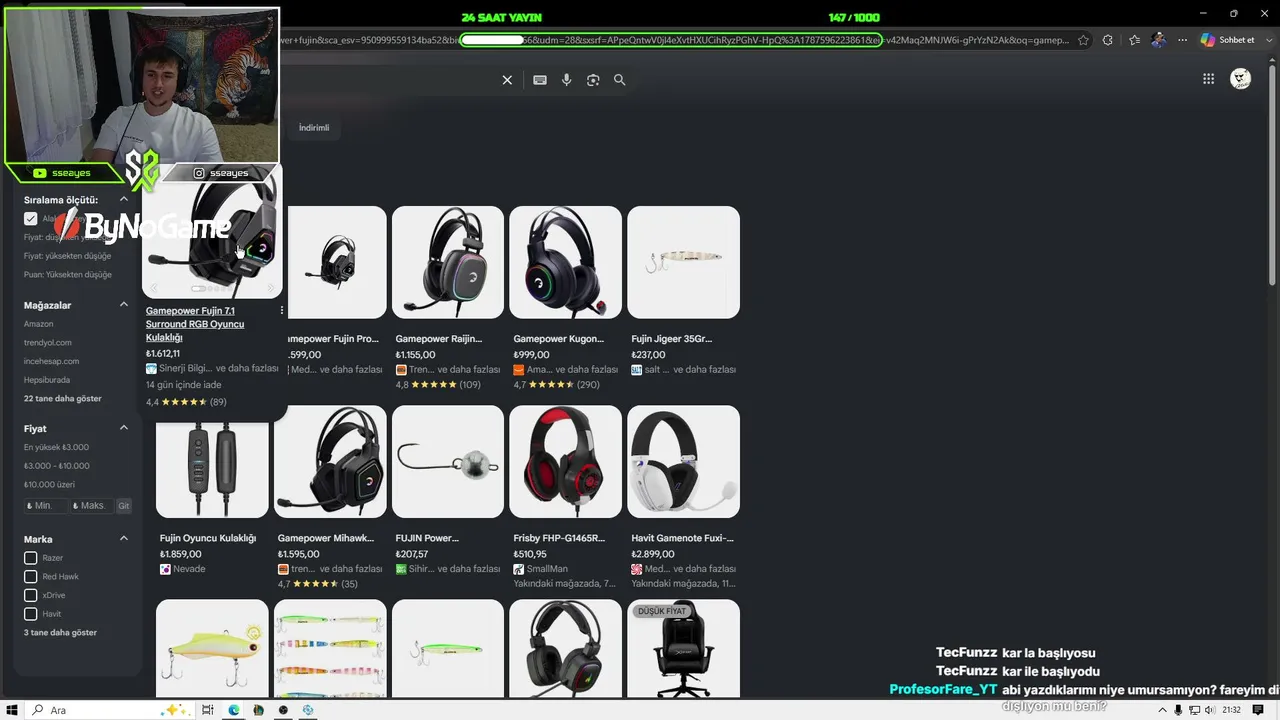
Task: Open Gamepower Fujin 7.1 Surround RGB title link
Action: (x=195, y=324)
